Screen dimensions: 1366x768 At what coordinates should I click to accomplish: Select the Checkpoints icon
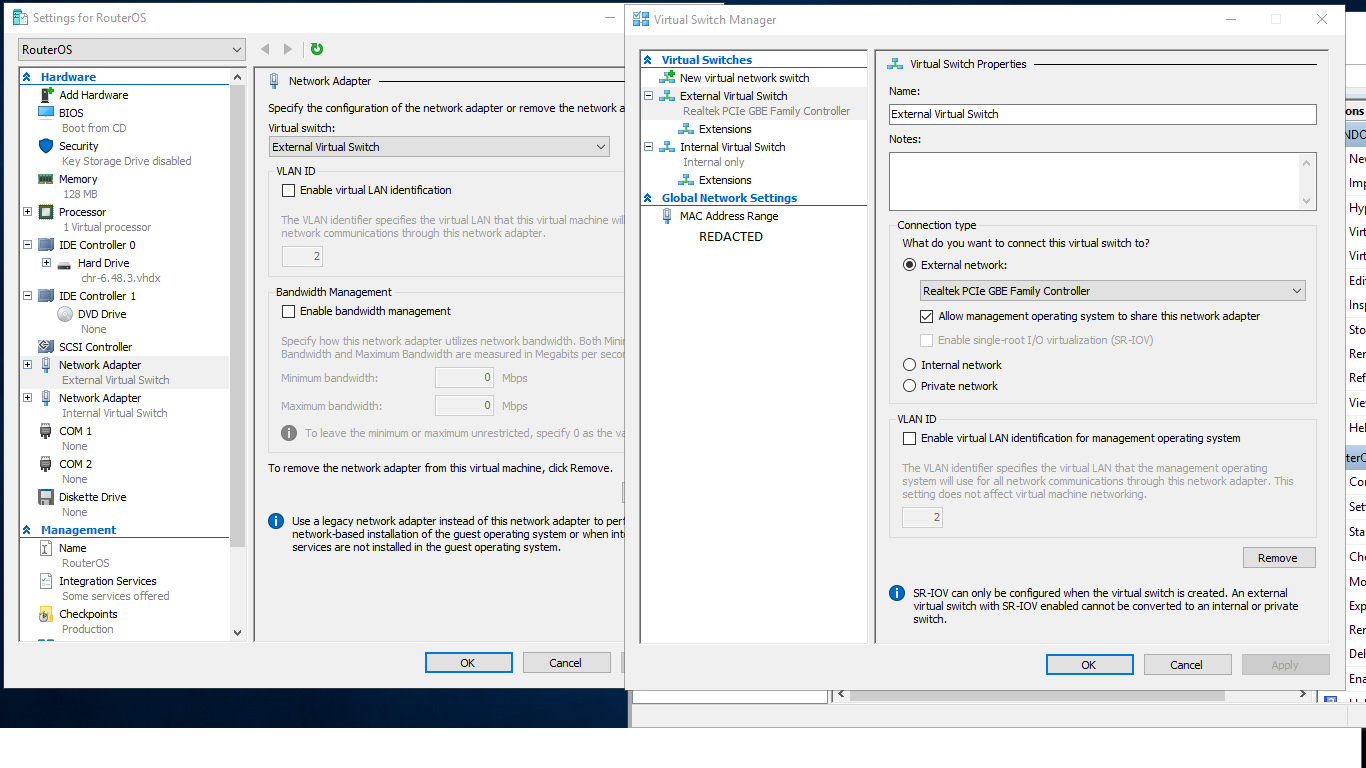point(45,614)
